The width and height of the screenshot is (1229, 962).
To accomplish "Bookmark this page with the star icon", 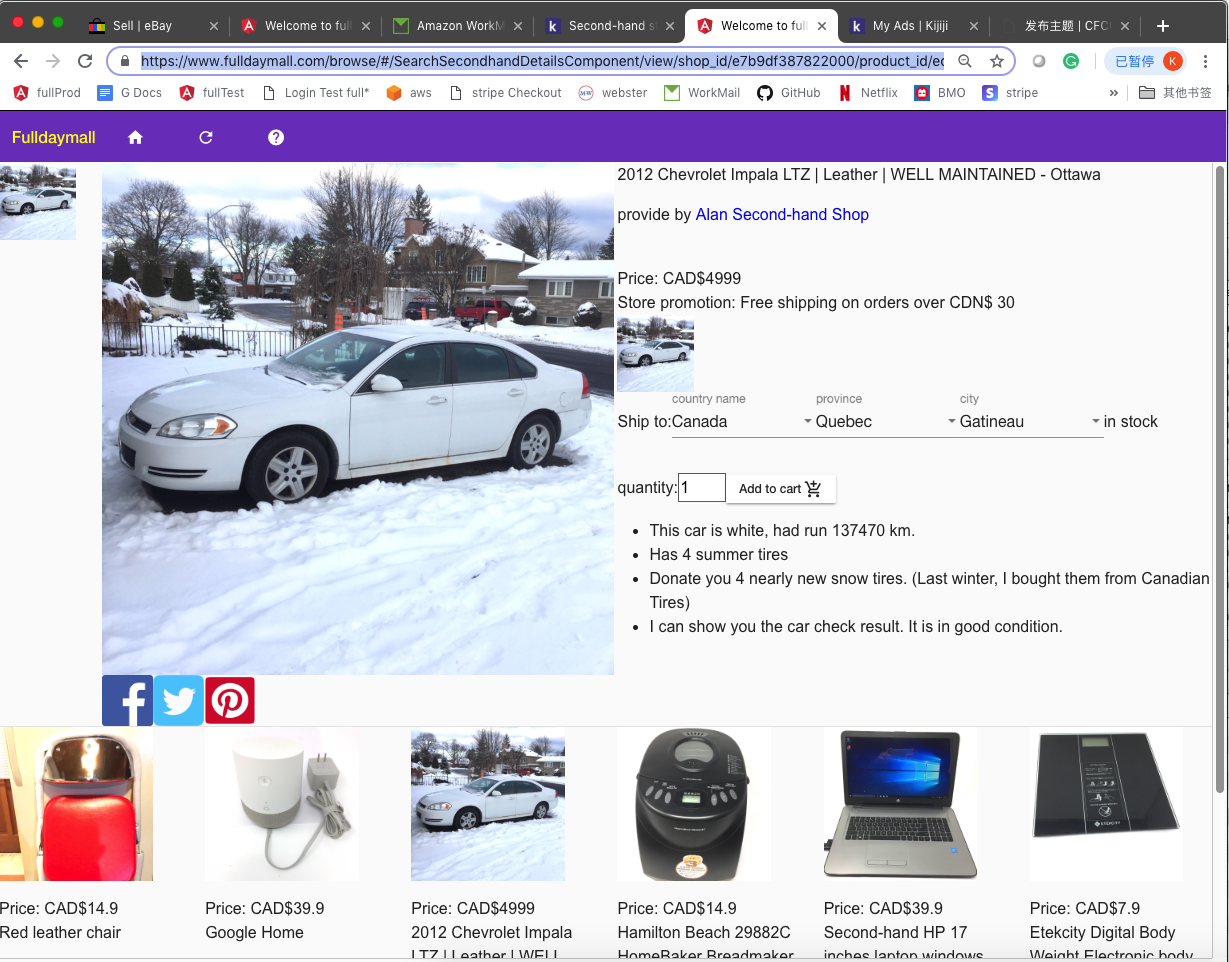I will click(x=996, y=61).
